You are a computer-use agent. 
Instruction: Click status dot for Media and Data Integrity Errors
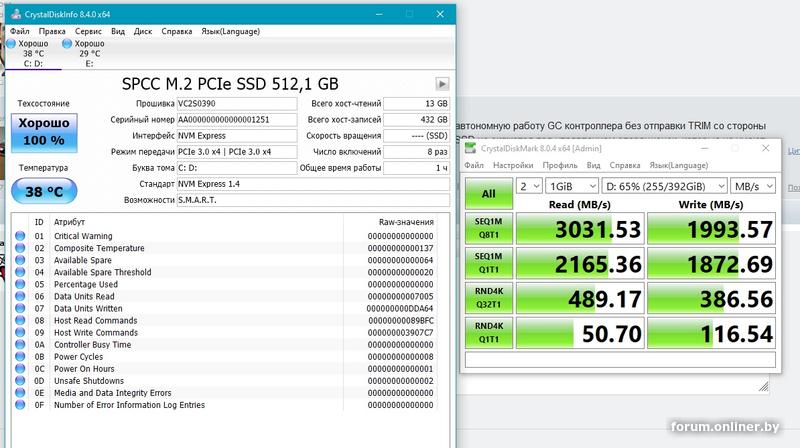(20, 393)
